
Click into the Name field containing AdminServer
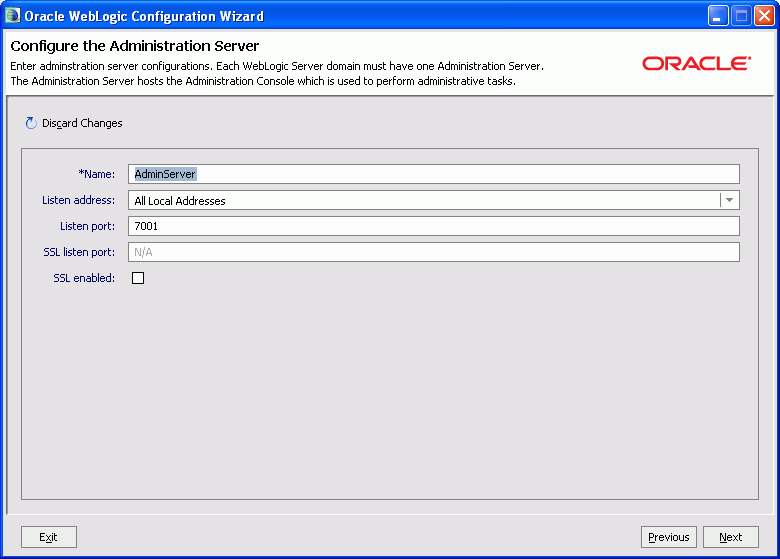434,174
